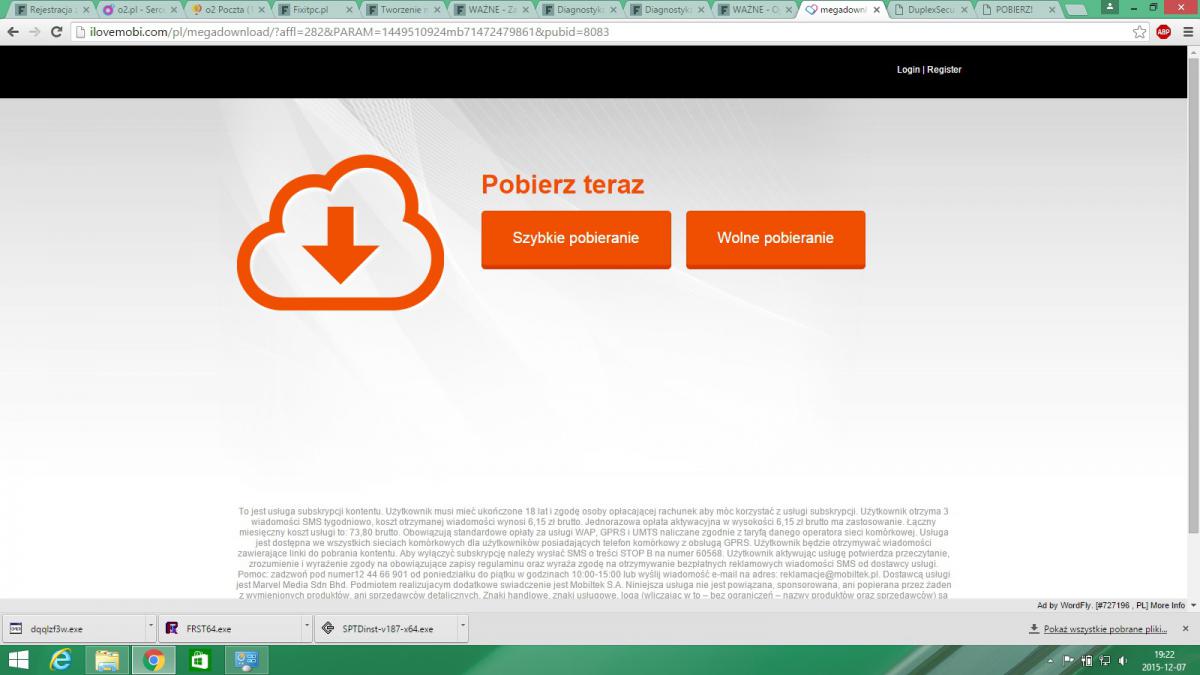Click the Szybkie pobieranie button
Viewport: 1200px width, 675px height.
tap(576, 239)
